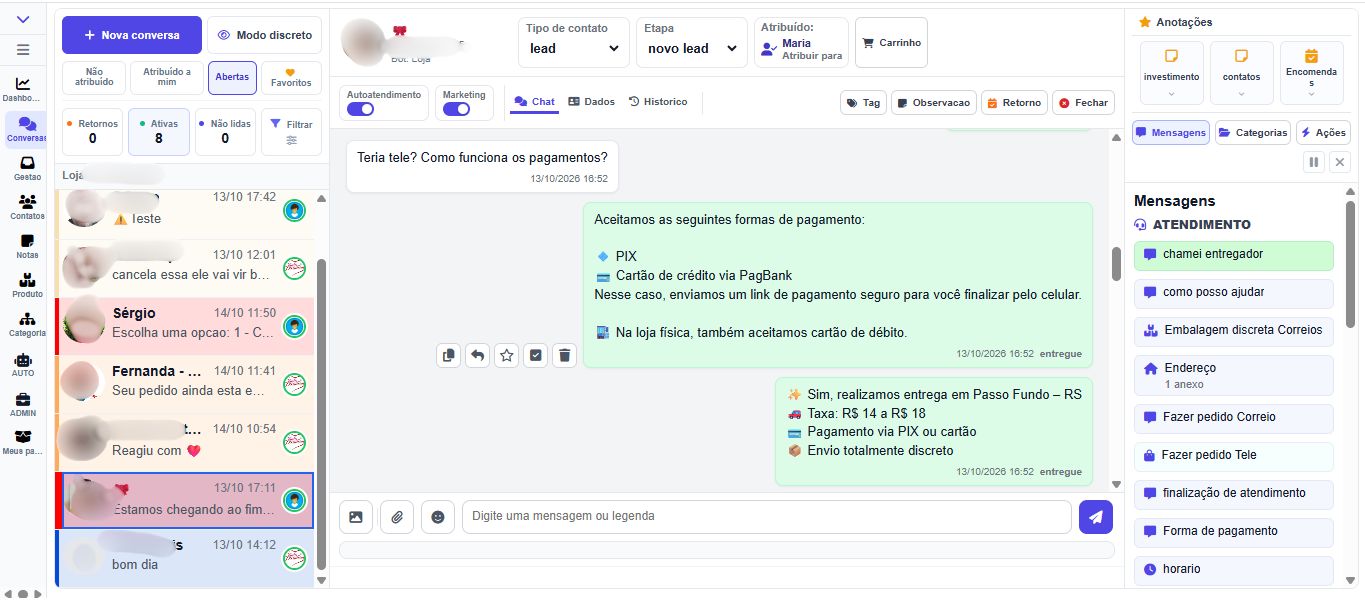Click the Tag button

click(863, 102)
